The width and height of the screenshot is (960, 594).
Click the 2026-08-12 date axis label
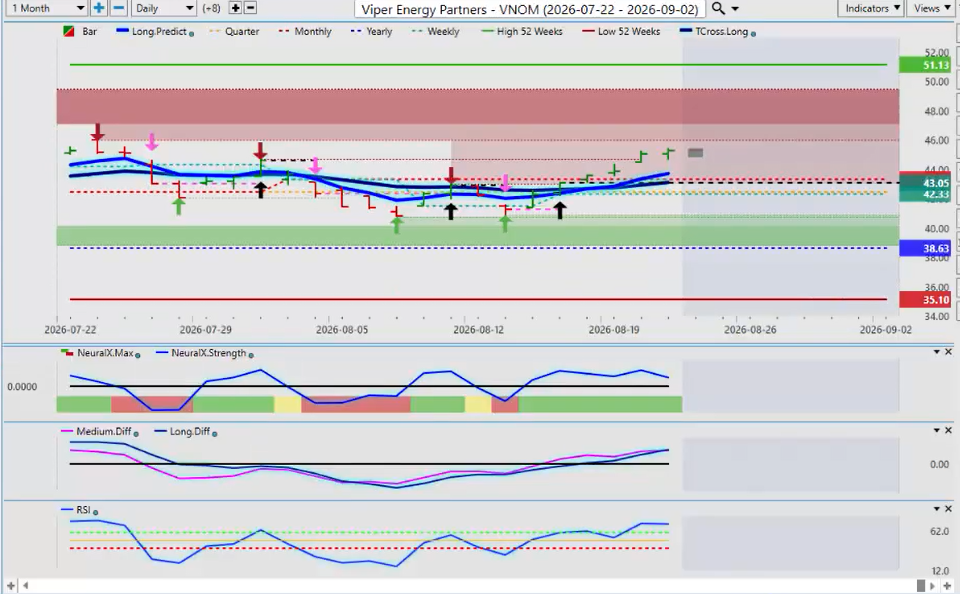click(x=478, y=329)
